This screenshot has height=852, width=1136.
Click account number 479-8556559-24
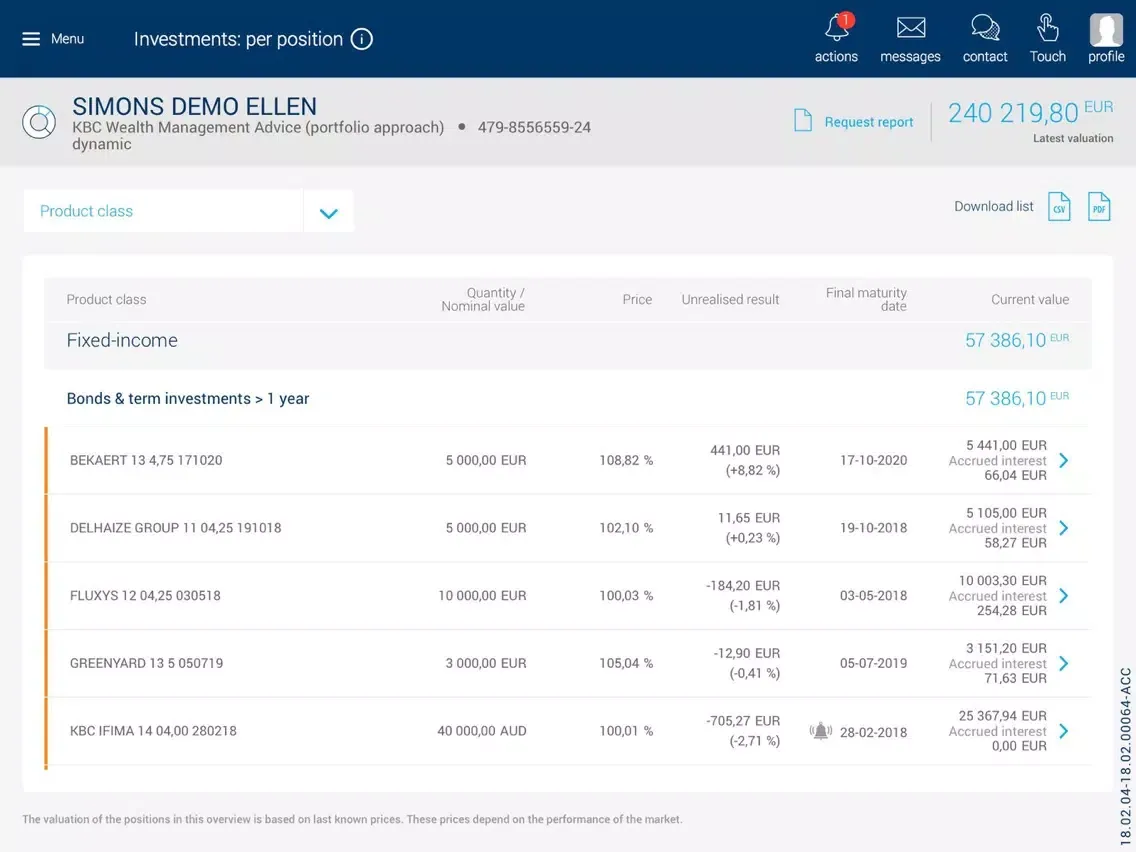click(x=534, y=128)
